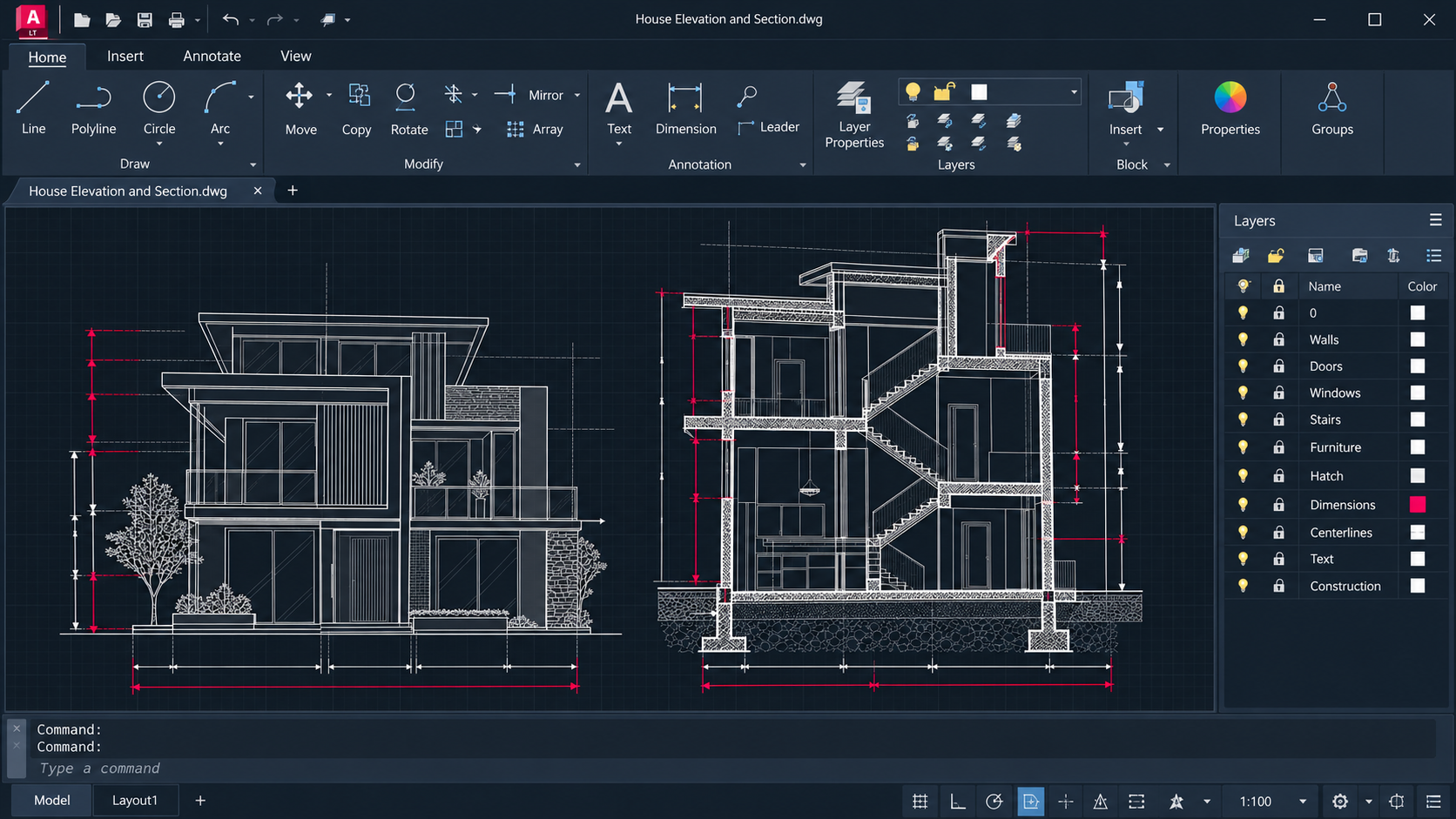Toggle lock on the Windows layer
This screenshot has height=819, width=1456.
point(1278,393)
